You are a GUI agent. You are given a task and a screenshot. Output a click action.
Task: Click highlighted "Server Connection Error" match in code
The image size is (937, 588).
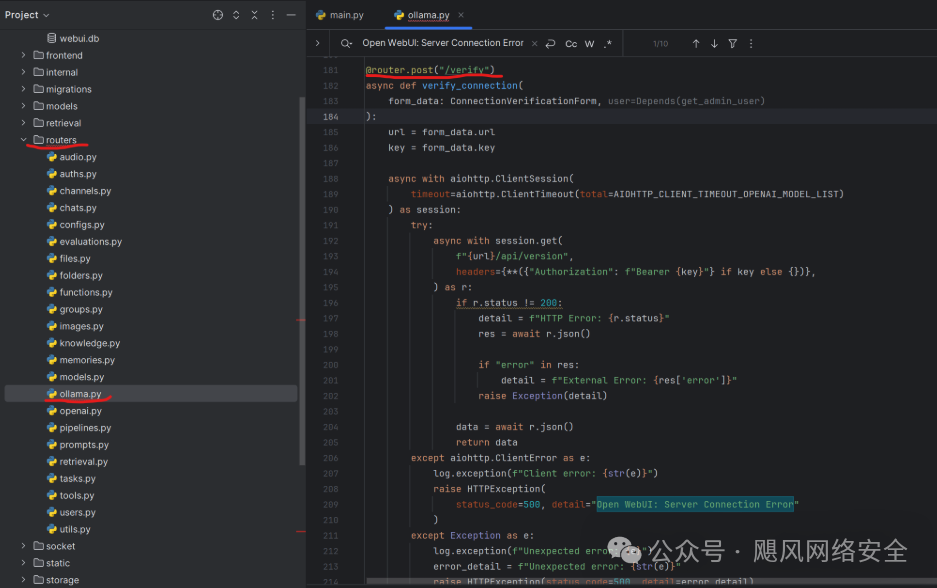pyautogui.click(x=695, y=504)
